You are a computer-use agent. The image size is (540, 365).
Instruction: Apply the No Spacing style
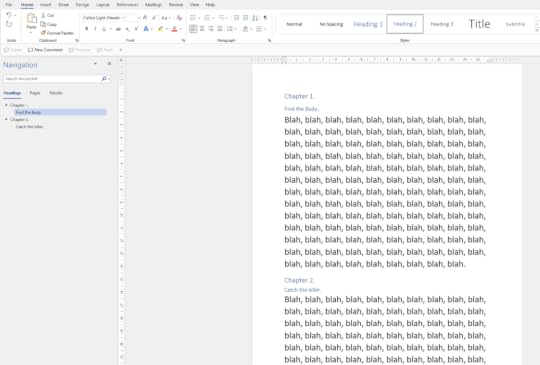pos(331,24)
